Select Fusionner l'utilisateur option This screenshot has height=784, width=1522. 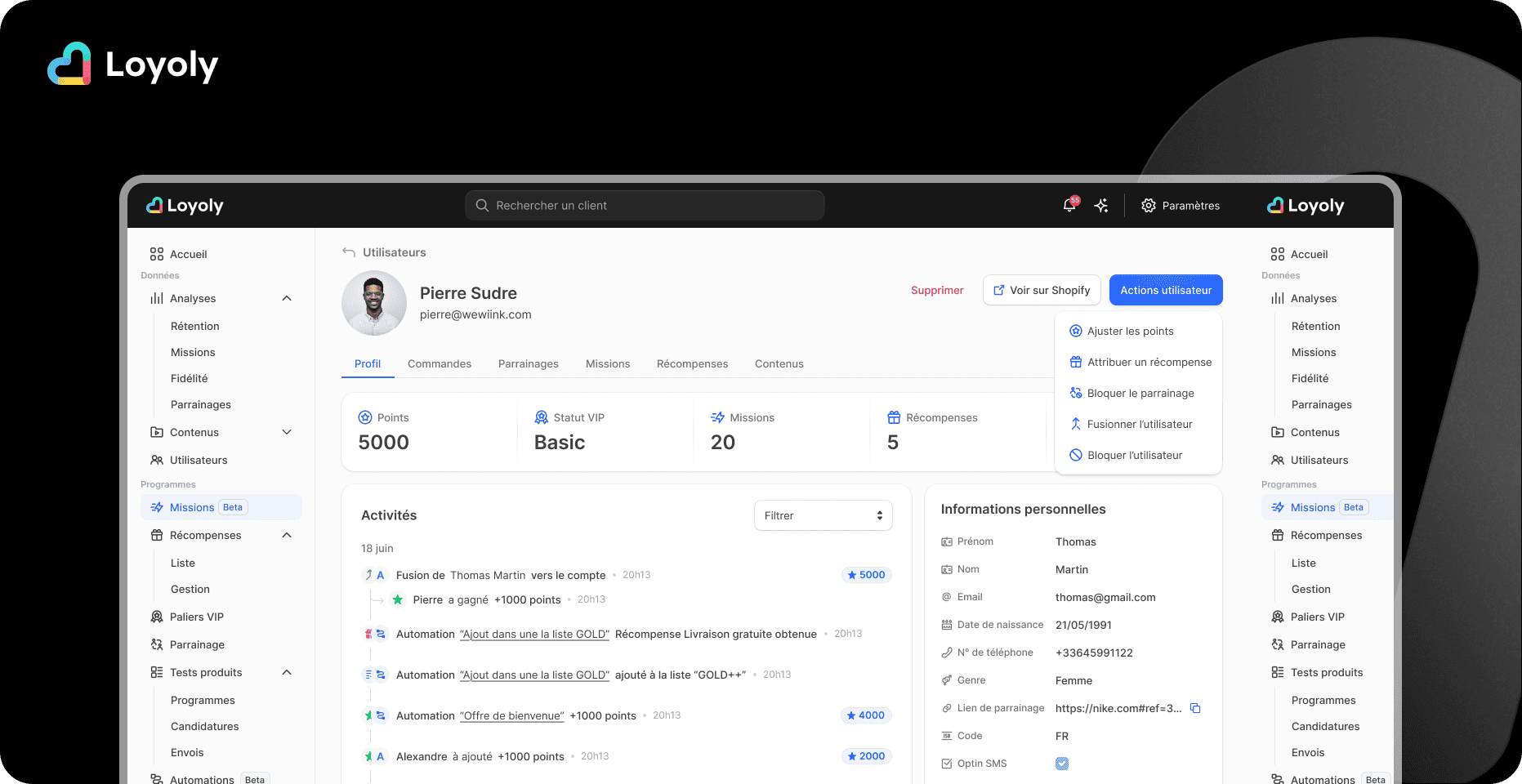[1138, 424]
